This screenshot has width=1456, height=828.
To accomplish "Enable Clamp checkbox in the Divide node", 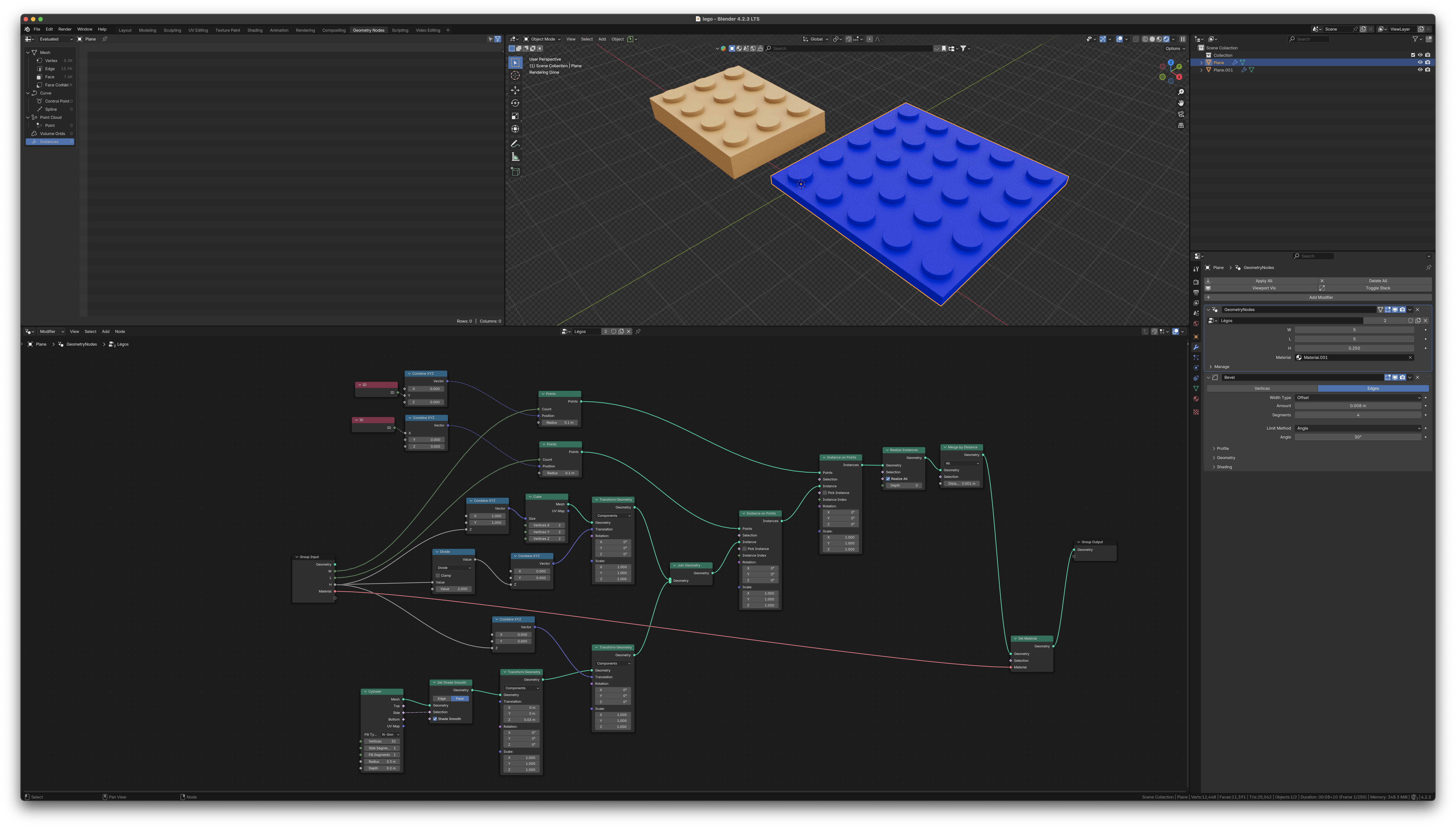I will [438, 576].
